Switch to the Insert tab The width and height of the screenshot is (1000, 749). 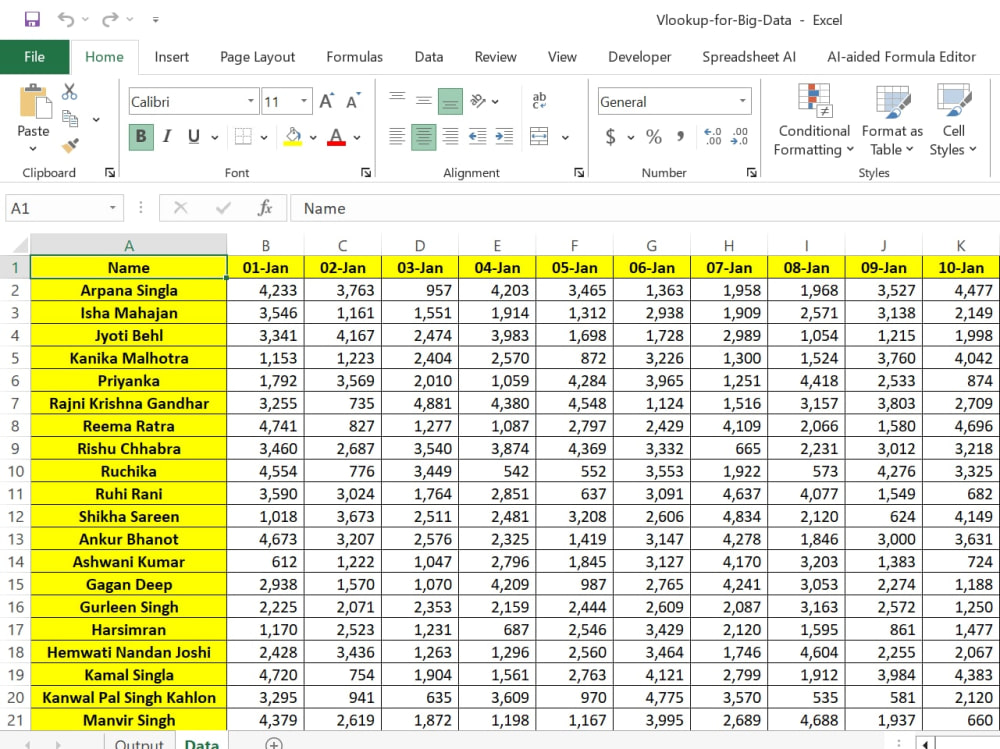(x=172, y=57)
